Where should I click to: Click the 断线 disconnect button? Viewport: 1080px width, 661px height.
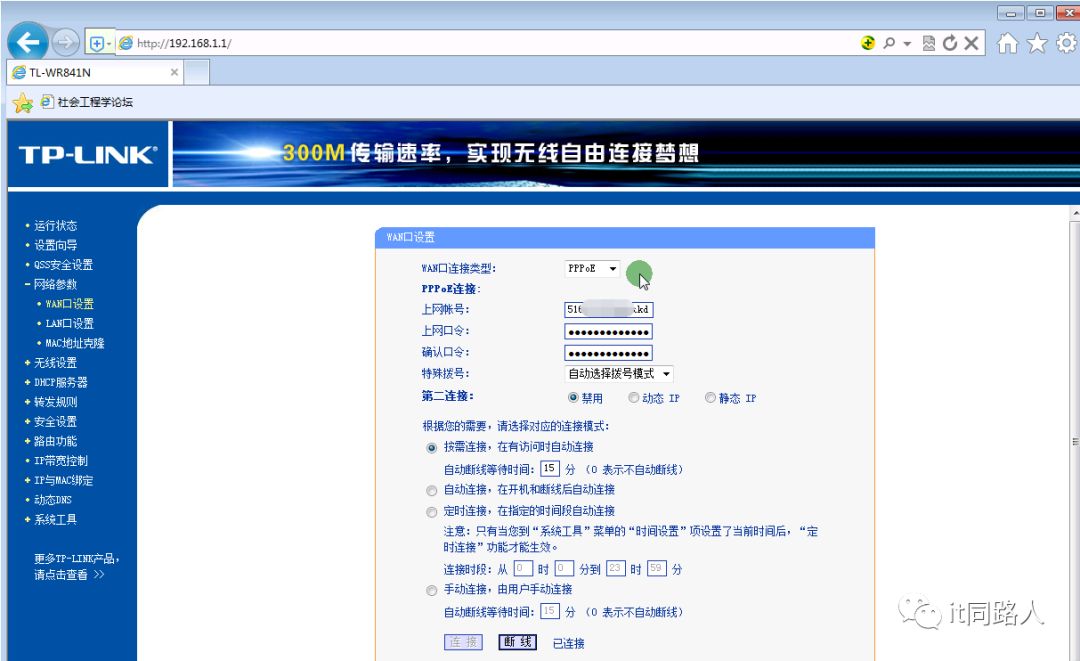(x=518, y=642)
